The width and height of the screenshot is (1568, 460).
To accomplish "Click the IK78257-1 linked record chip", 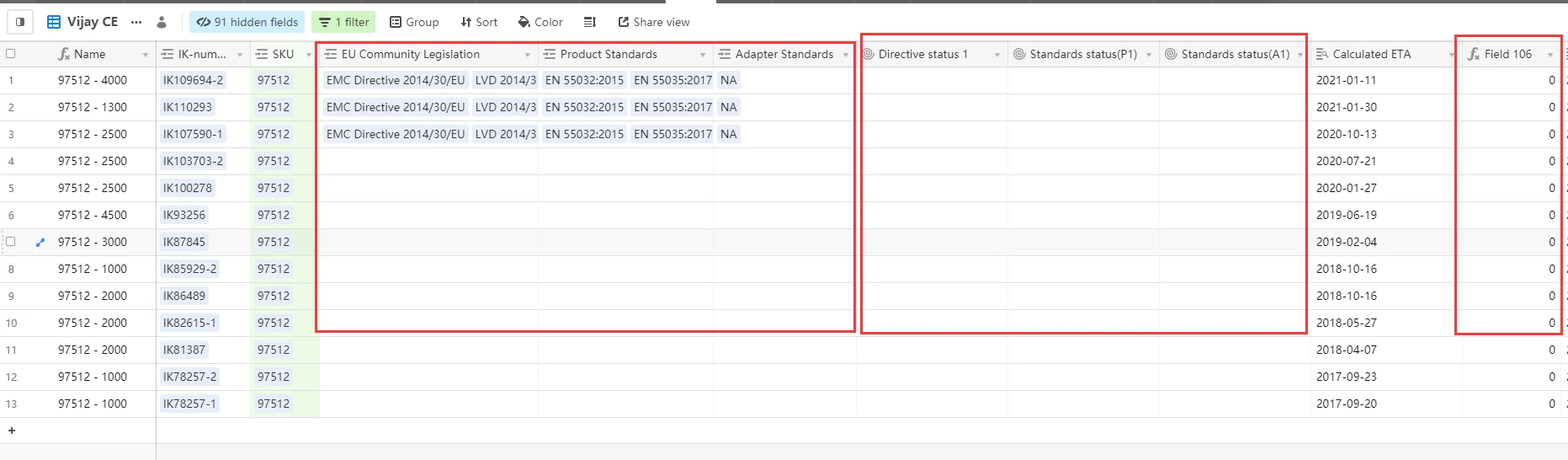I will click(189, 404).
